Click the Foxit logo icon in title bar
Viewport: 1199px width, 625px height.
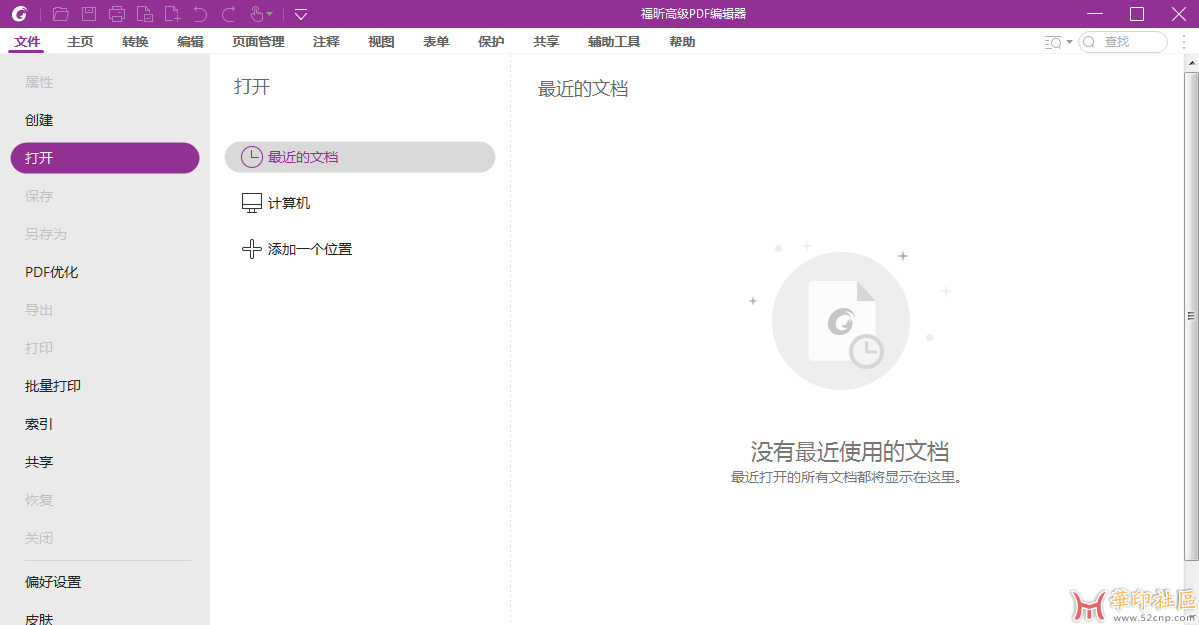[x=20, y=14]
